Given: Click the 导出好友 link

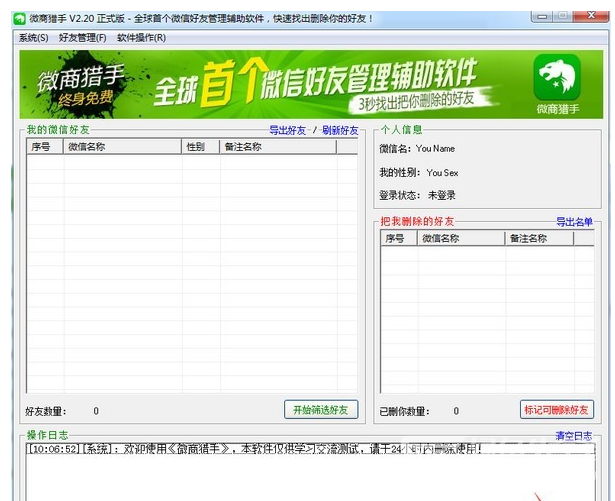Looking at the screenshot, I should (287, 130).
